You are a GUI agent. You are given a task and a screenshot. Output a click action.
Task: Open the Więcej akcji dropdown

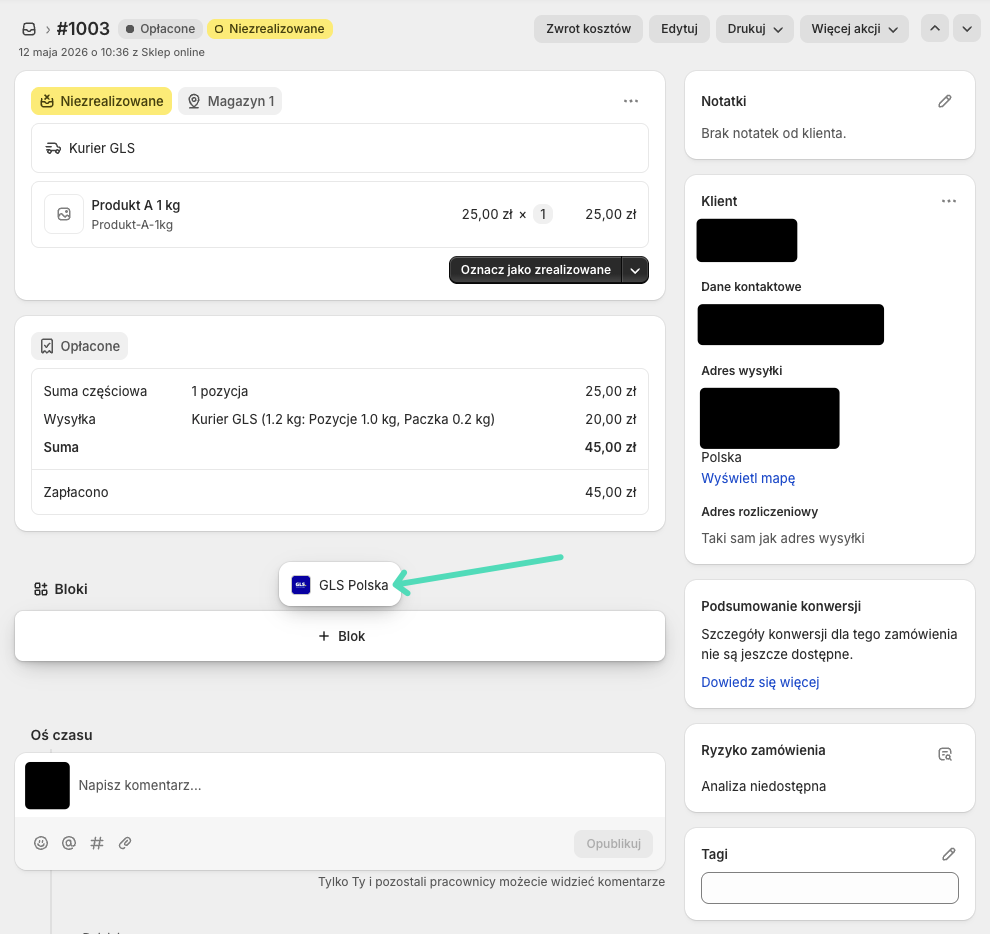[x=854, y=29]
